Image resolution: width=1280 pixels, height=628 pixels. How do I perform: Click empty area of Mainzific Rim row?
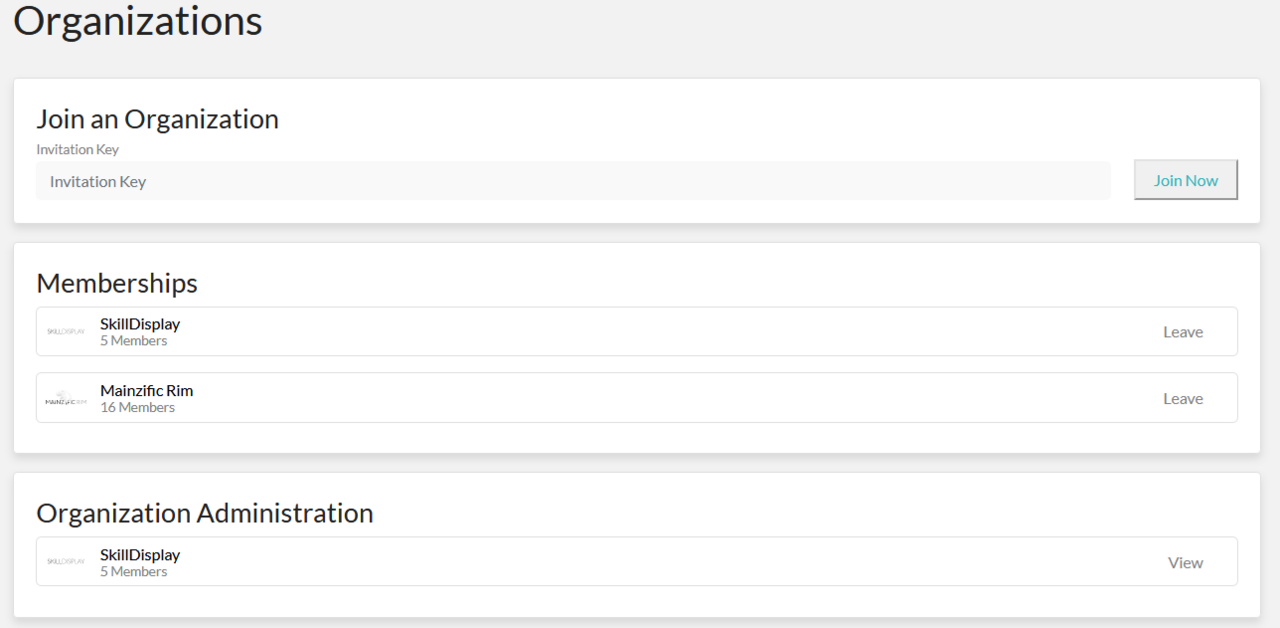(650, 398)
